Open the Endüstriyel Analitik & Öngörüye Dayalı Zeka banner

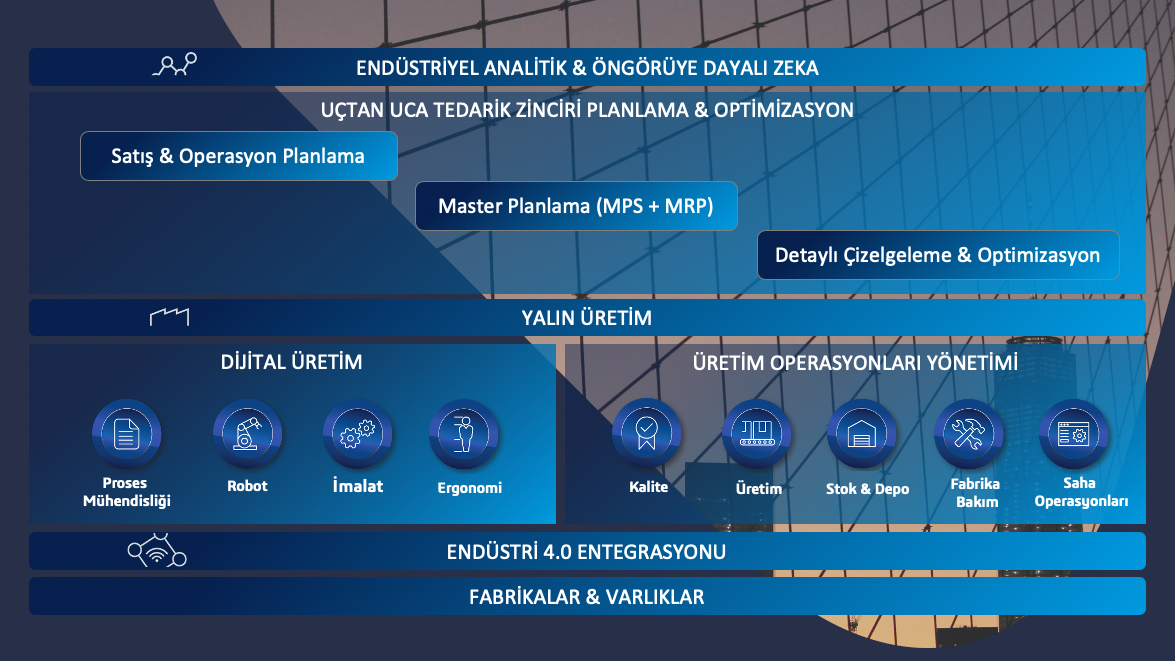(587, 68)
